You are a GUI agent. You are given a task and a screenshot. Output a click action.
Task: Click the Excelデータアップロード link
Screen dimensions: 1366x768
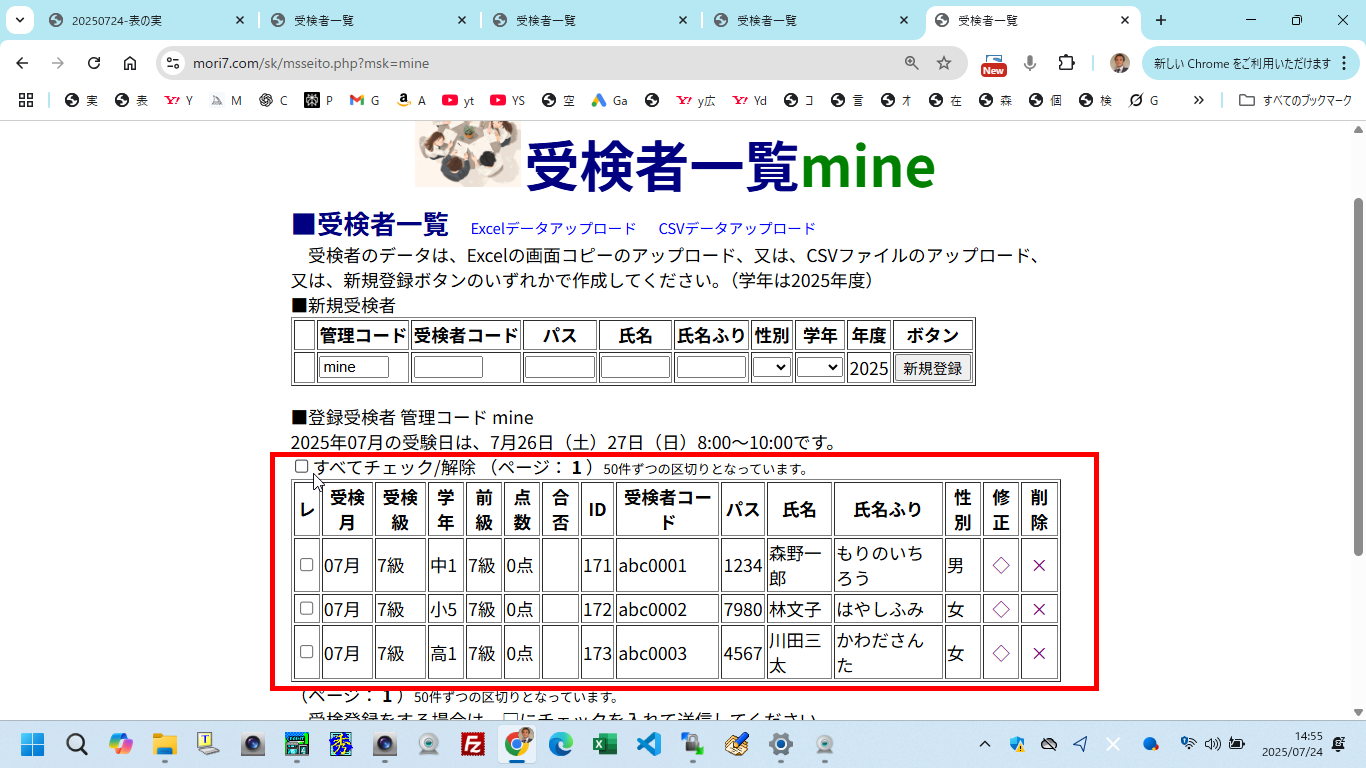553,228
